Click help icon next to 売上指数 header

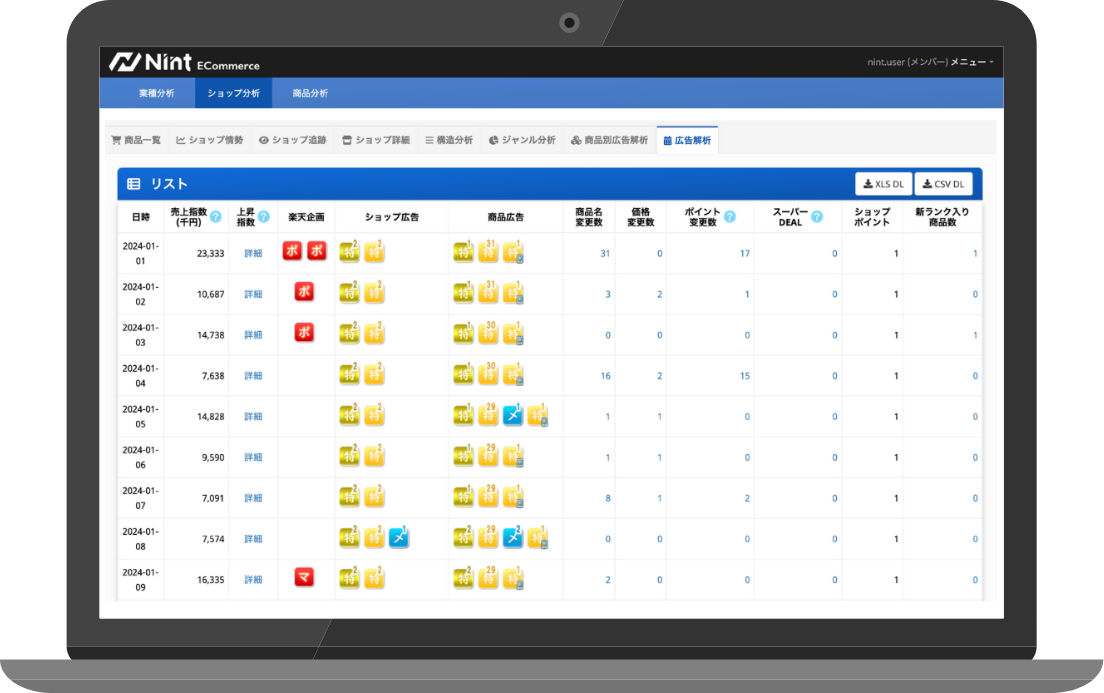click(x=215, y=217)
